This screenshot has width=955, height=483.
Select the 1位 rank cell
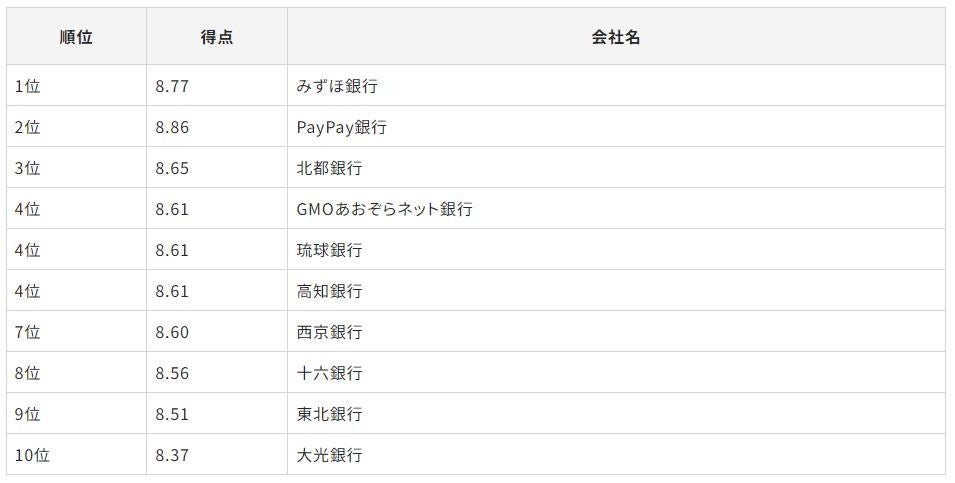(x=28, y=86)
